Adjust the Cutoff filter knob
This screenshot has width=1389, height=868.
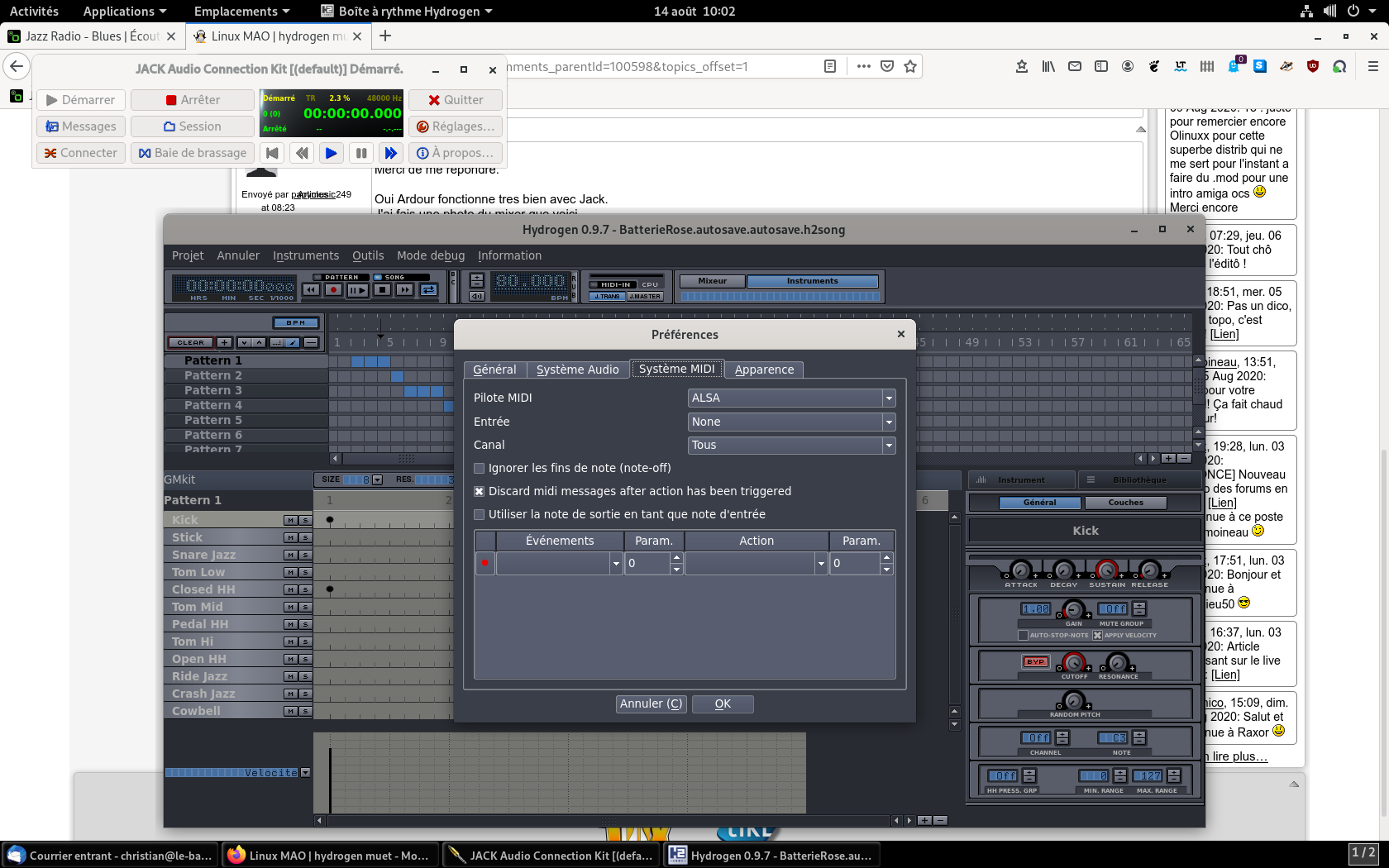1073,662
